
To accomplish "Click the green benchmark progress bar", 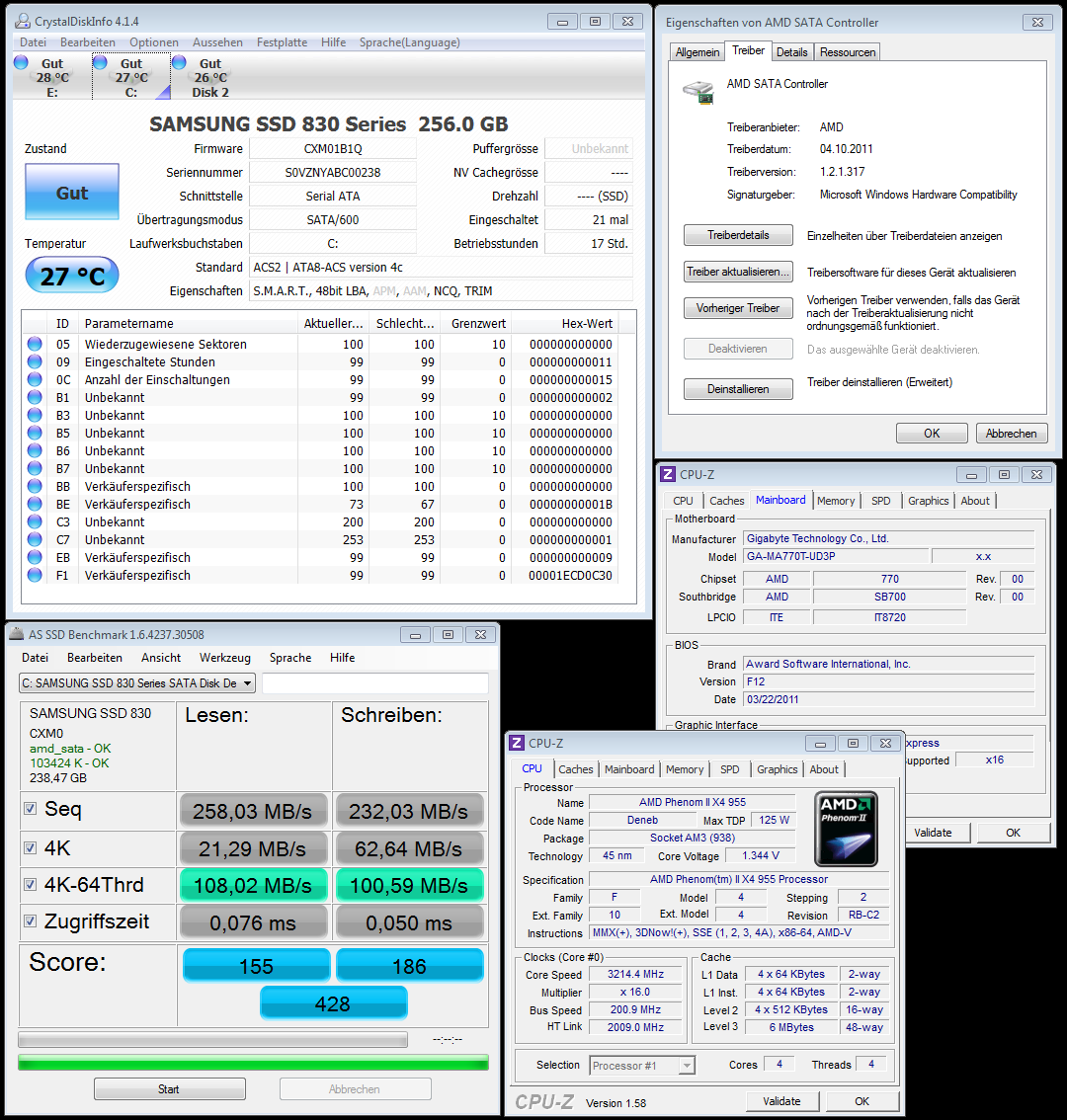I will [x=253, y=1062].
